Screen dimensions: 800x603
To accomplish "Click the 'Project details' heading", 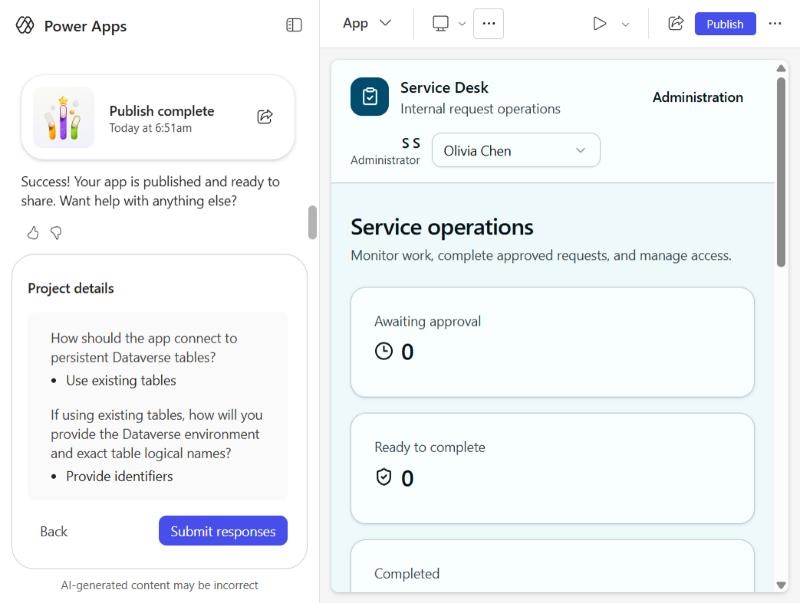I will pyautogui.click(x=71, y=288).
